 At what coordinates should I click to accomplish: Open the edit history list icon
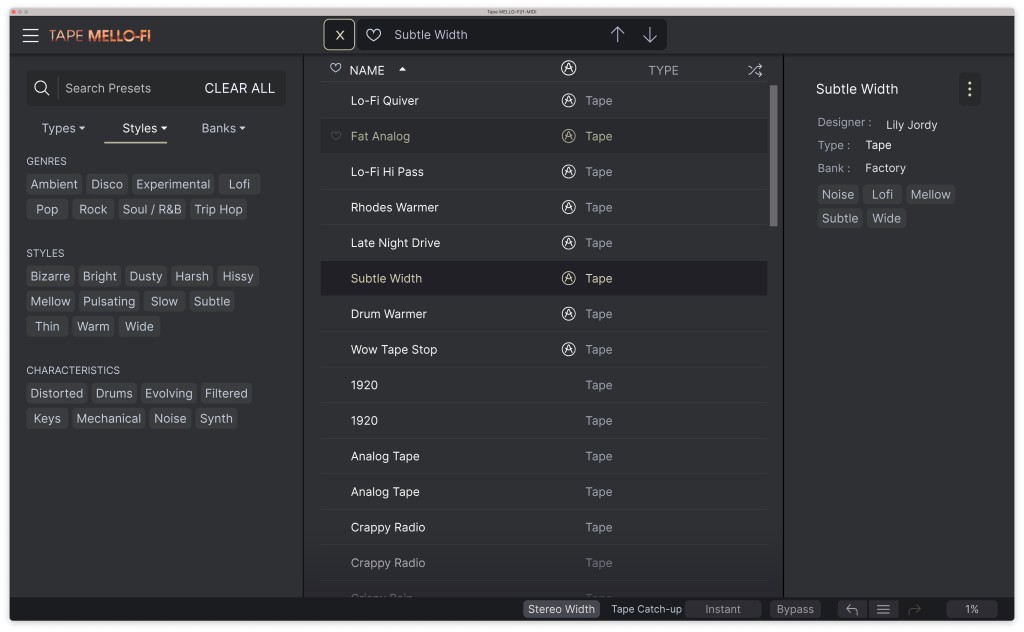pos(883,609)
